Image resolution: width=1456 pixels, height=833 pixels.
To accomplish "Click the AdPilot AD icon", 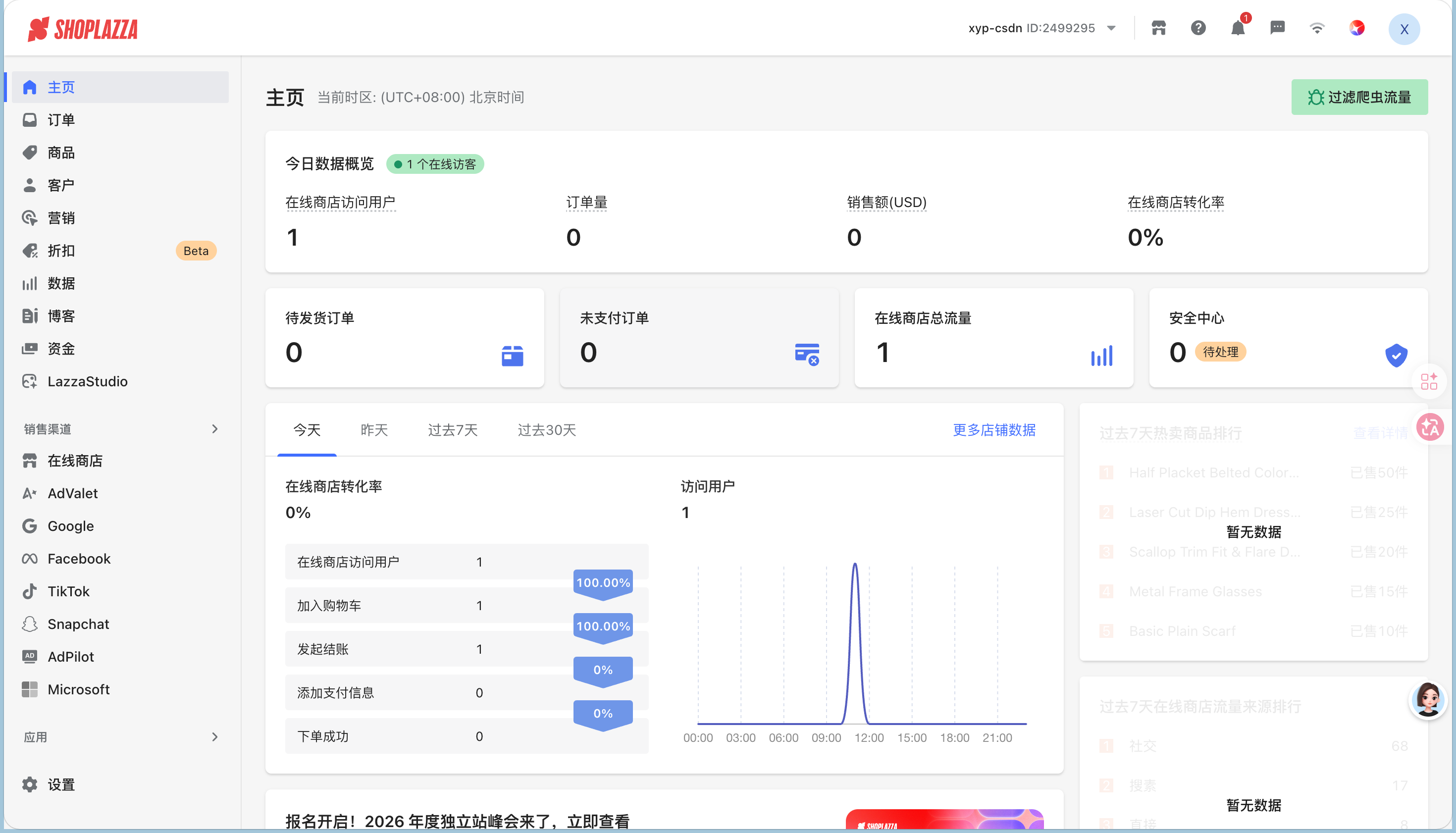I will pos(30,656).
